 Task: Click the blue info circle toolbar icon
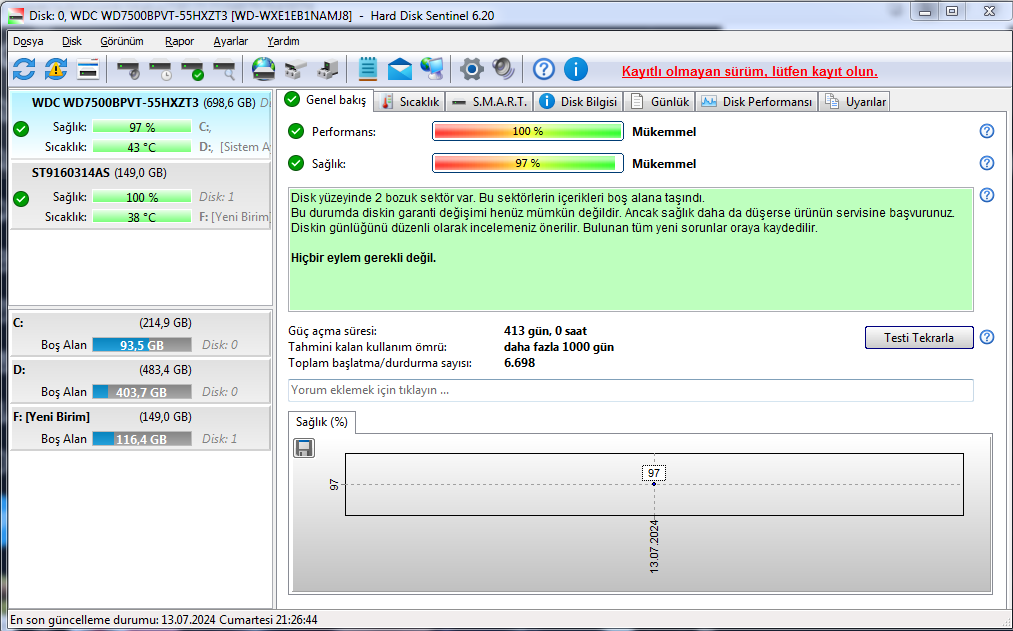[576, 68]
